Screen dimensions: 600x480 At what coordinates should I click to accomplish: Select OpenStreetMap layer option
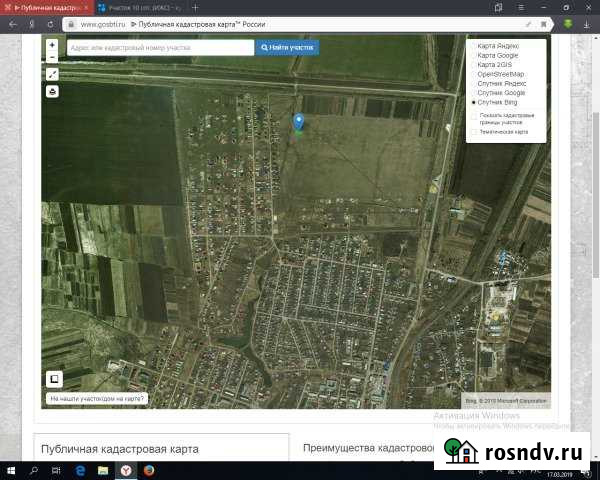coord(474,74)
